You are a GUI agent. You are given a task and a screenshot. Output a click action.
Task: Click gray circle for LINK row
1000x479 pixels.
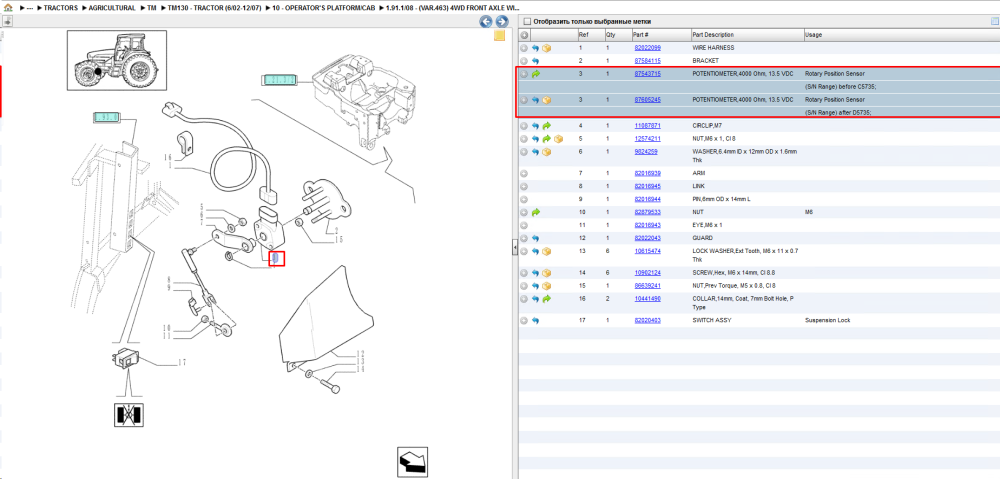tap(524, 186)
